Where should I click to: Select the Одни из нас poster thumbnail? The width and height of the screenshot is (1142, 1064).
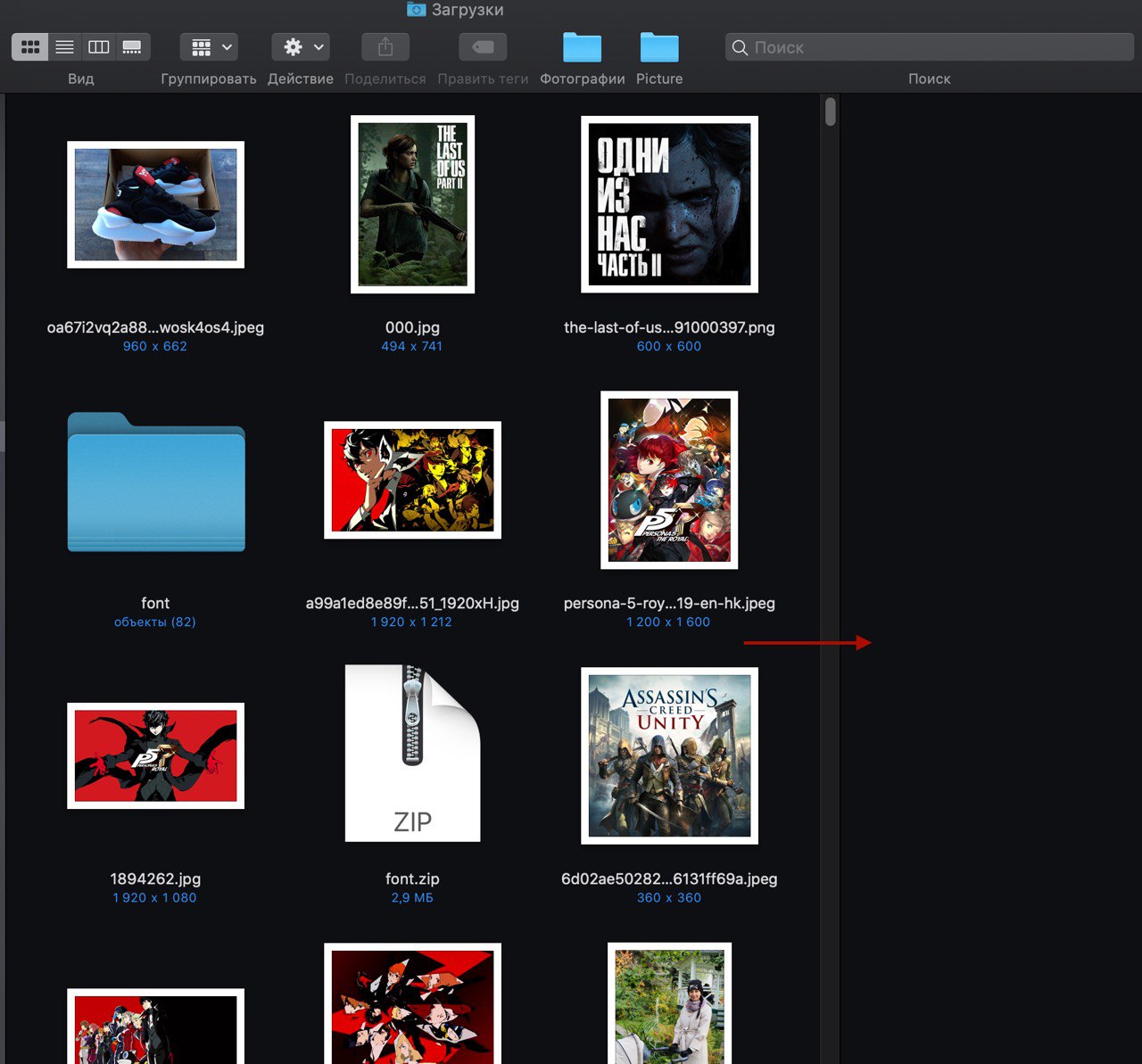click(x=669, y=204)
